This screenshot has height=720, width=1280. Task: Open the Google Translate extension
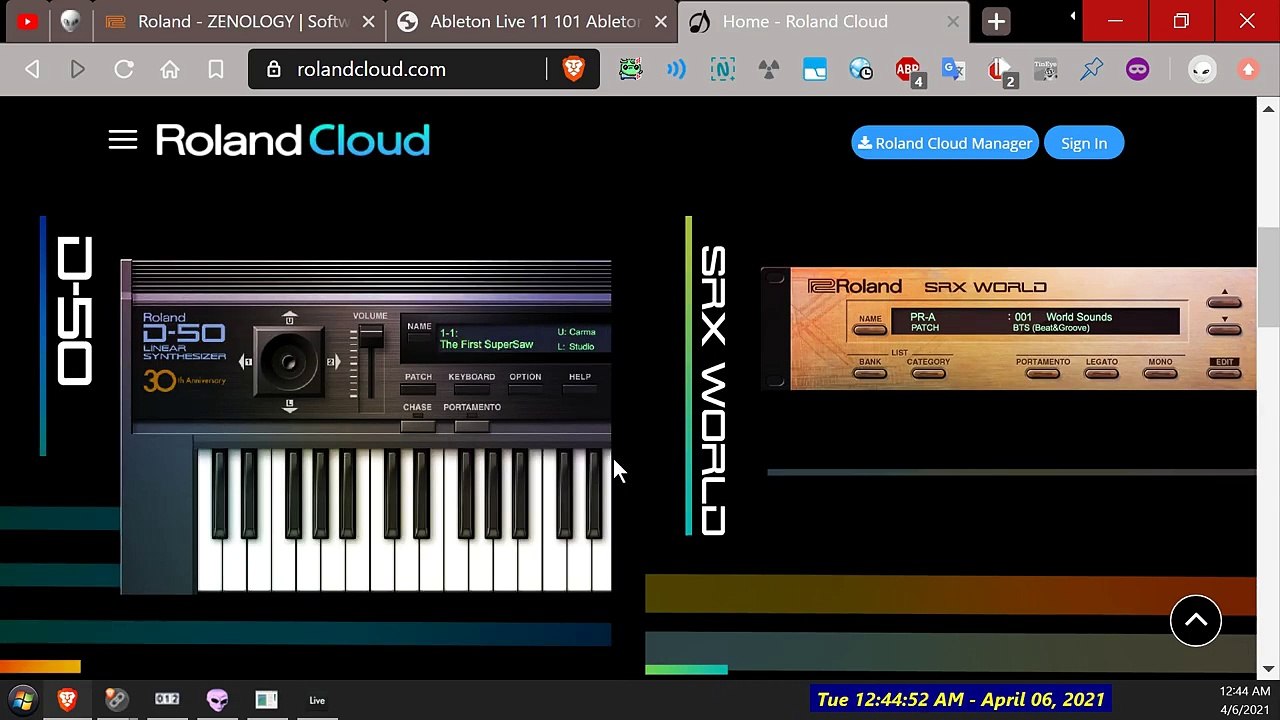click(x=953, y=69)
